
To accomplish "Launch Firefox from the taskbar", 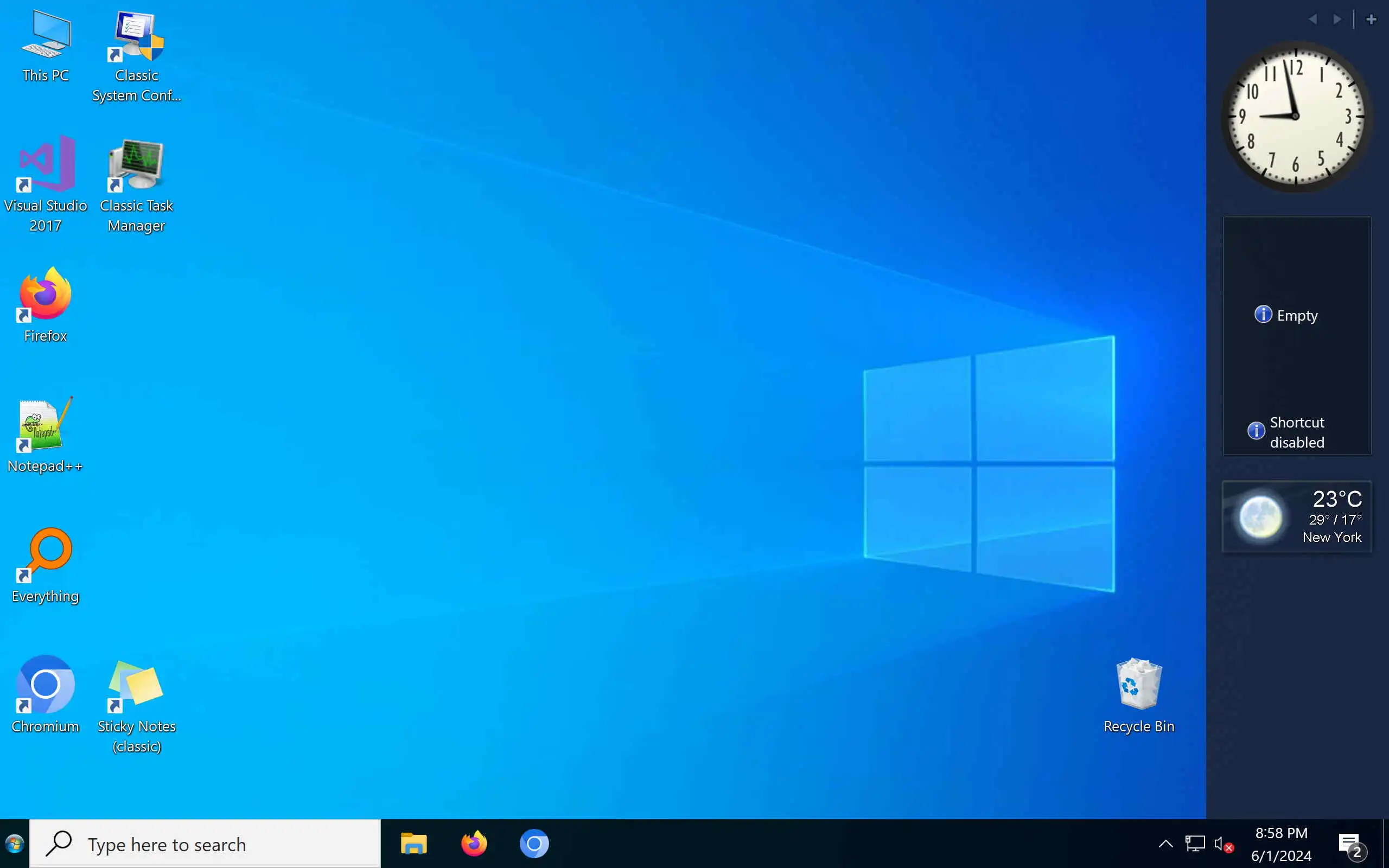I will pyautogui.click(x=474, y=844).
